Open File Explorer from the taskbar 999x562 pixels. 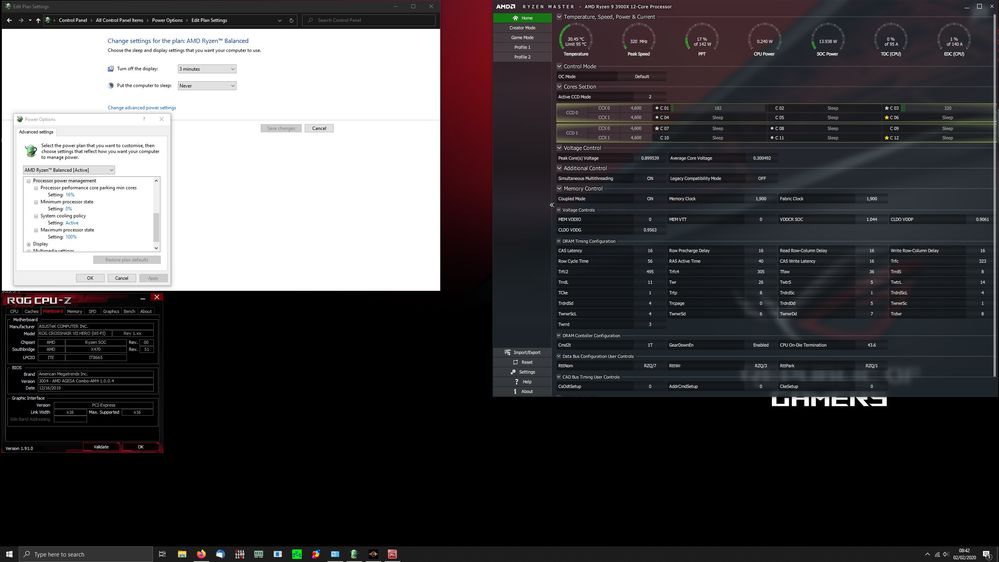coord(182,554)
